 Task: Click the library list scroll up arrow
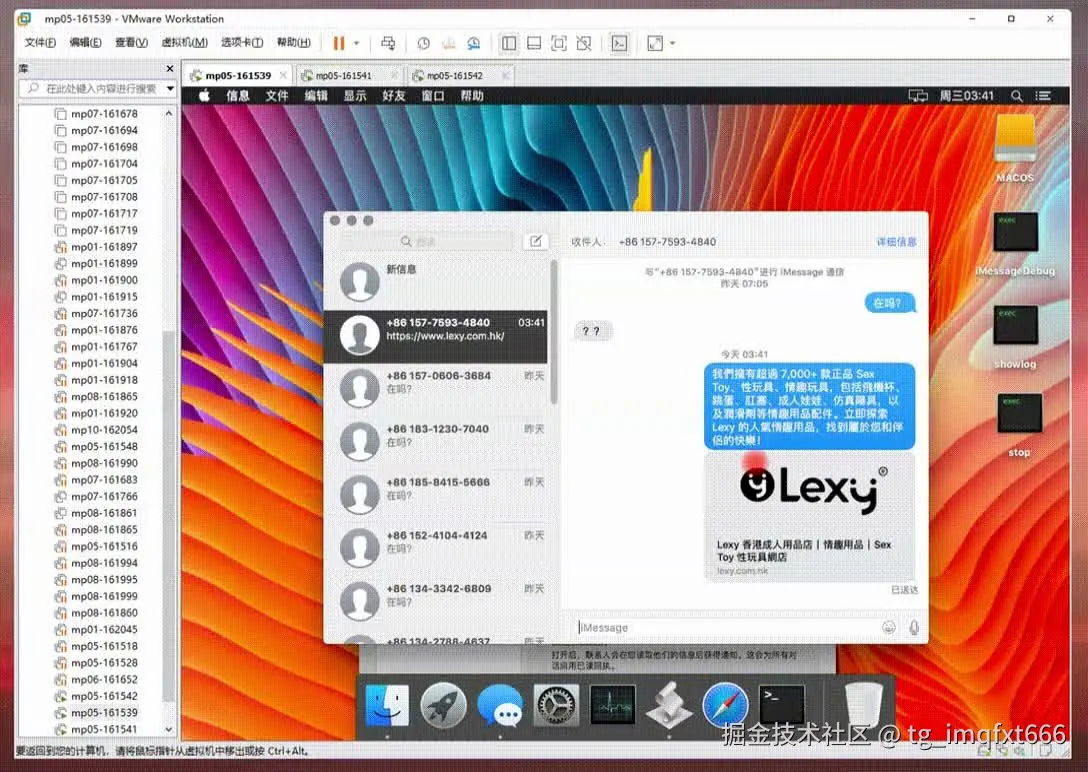(169, 113)
